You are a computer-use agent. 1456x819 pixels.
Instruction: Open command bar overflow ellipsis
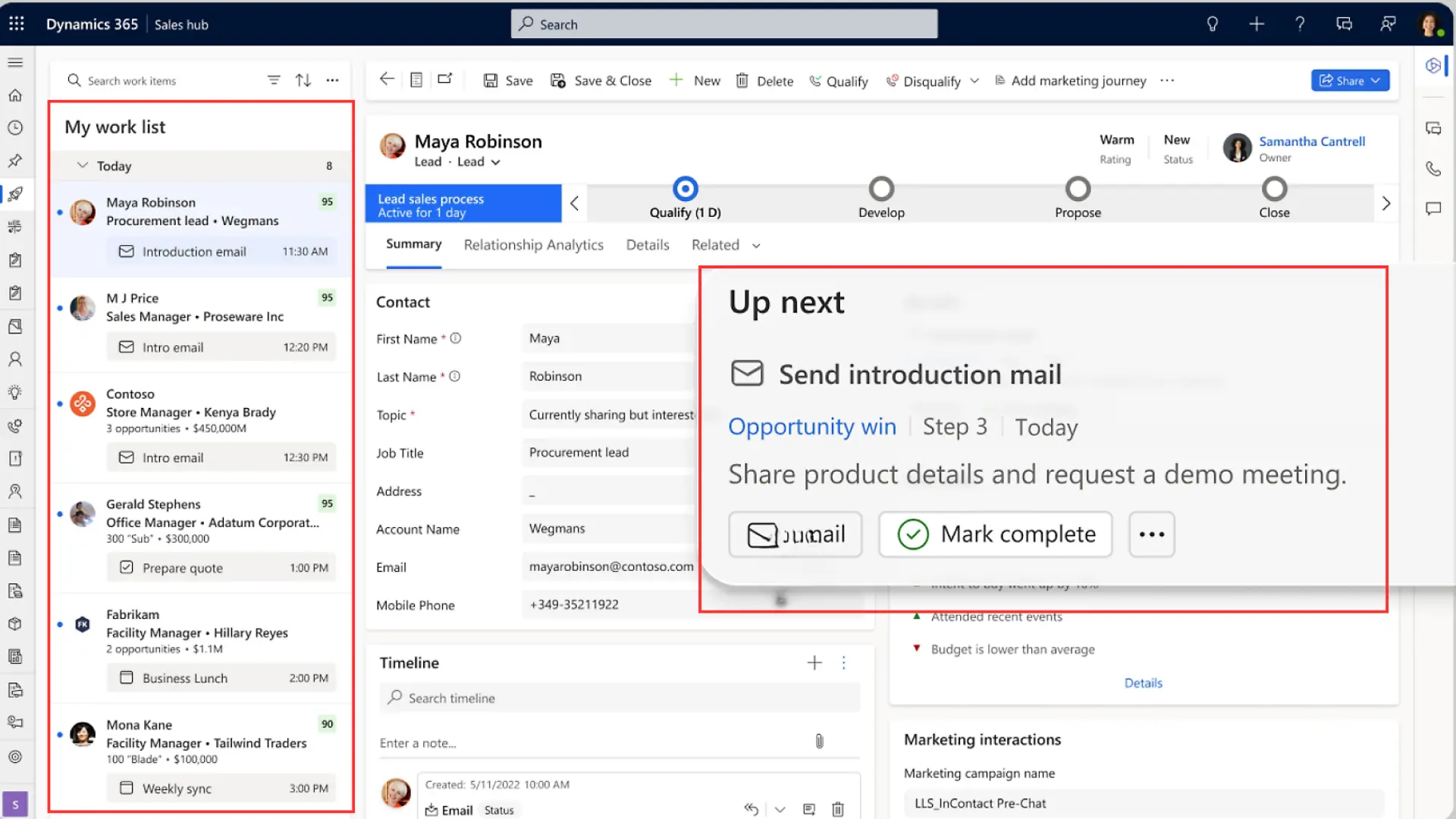tap(1167, 80)
